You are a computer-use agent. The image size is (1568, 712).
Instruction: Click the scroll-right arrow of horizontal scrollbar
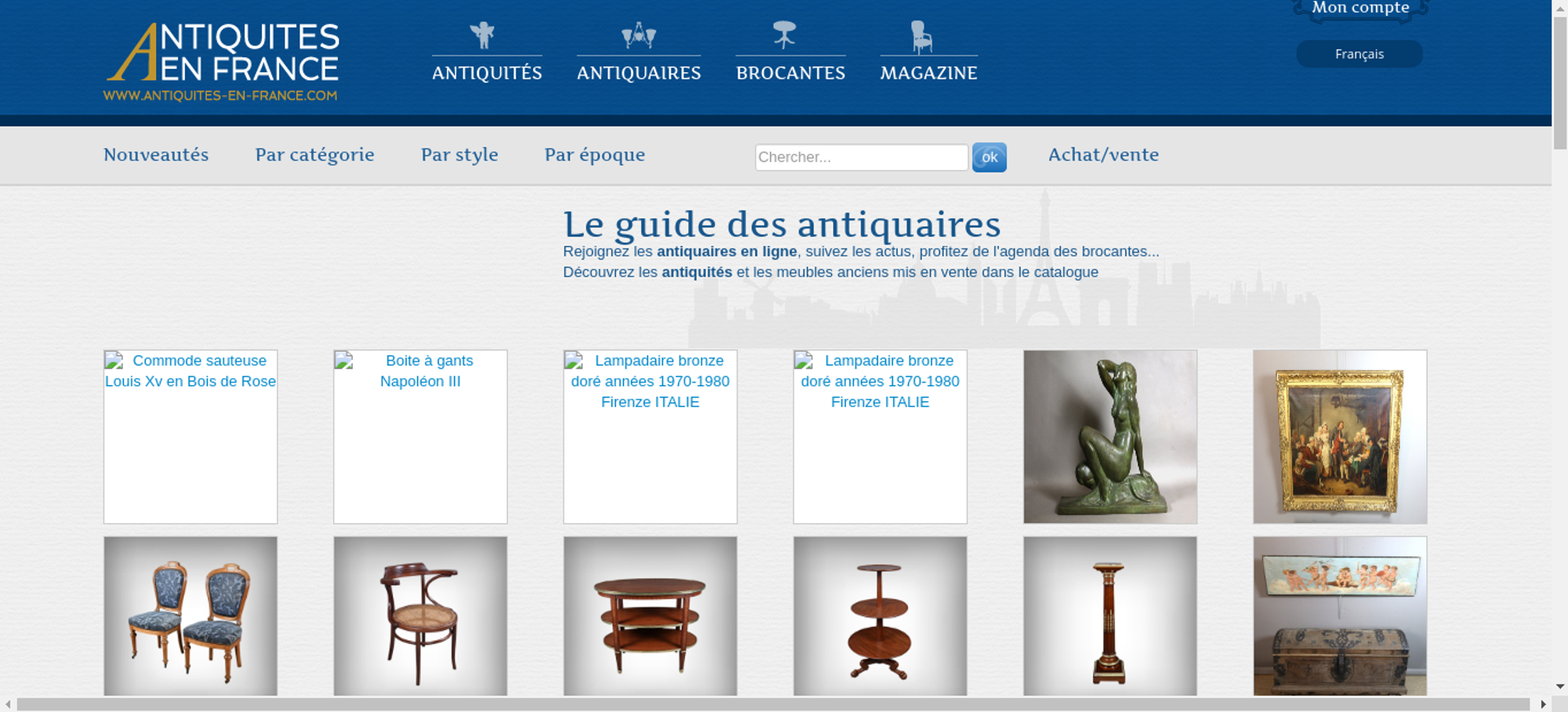point(1543,704)
